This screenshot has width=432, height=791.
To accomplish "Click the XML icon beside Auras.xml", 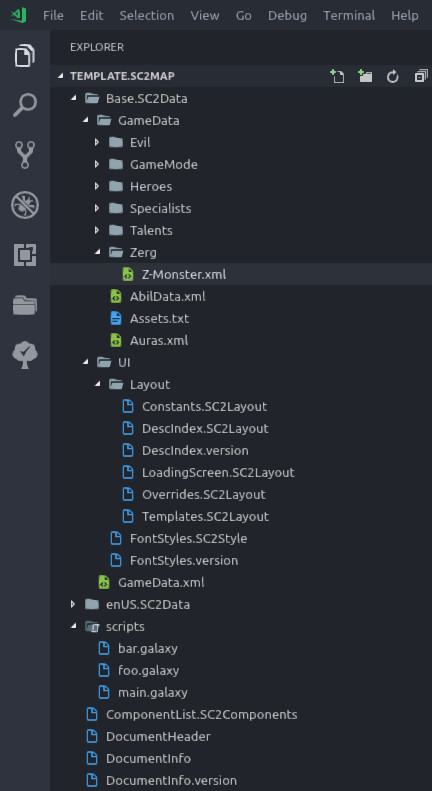I will (116, 341).
